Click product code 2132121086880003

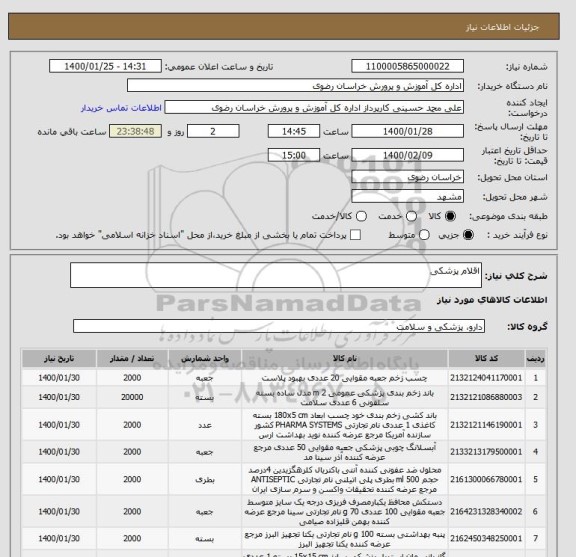point(486,398)
